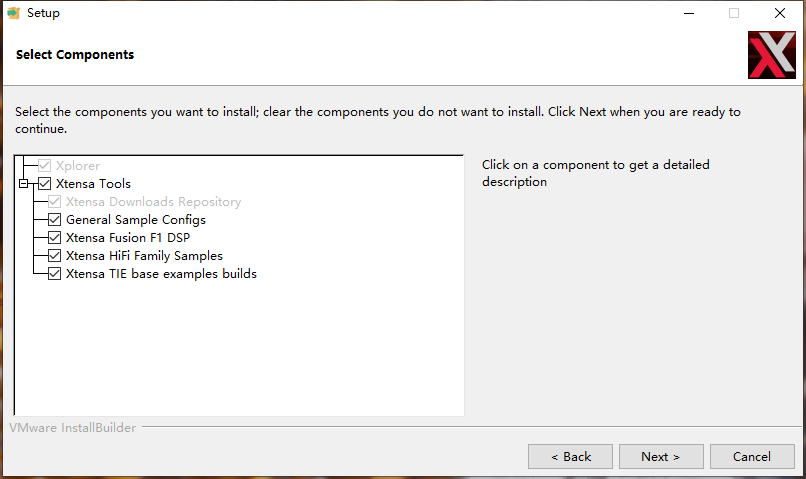Select Xtensa TIE base examples builds label
Image resolution: width=806 pixels, height=479 pixels.
click(x=161, y=274)
